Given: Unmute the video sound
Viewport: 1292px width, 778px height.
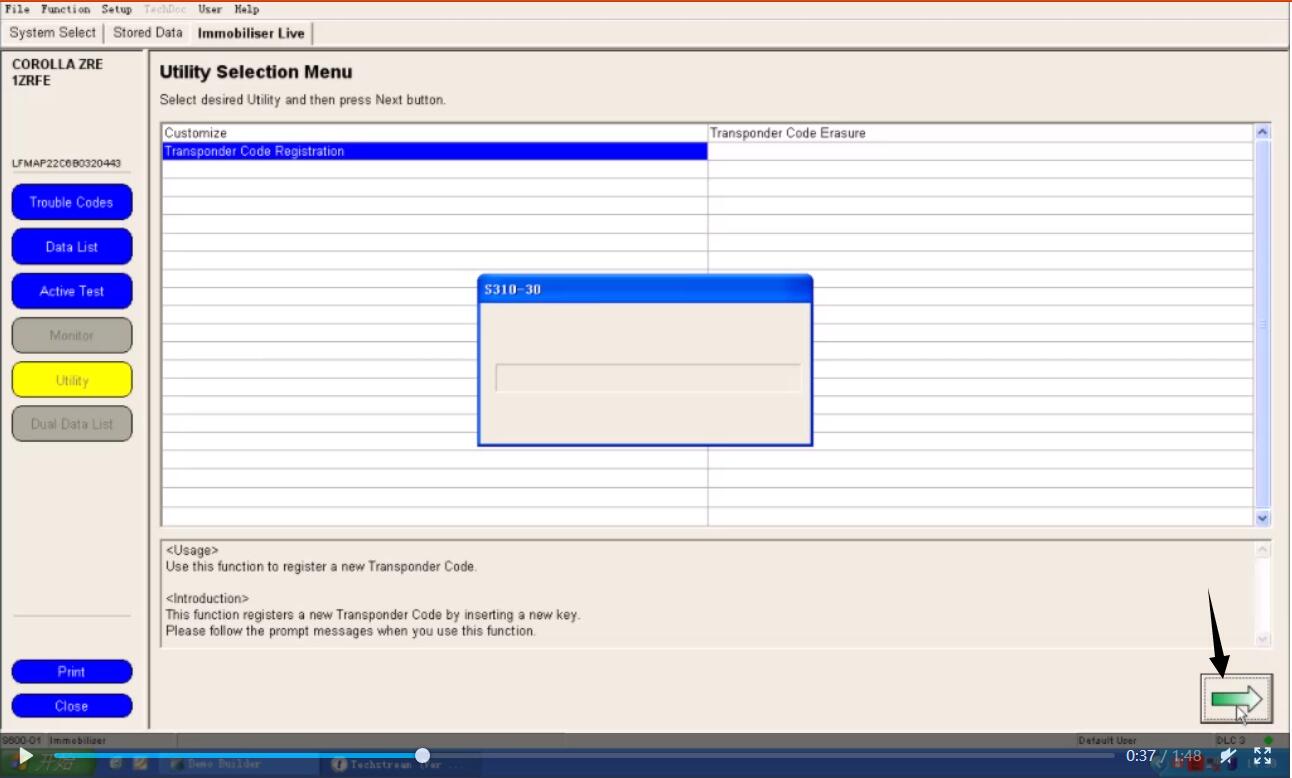Looking at the screenshot, I should pos(1228,756).
